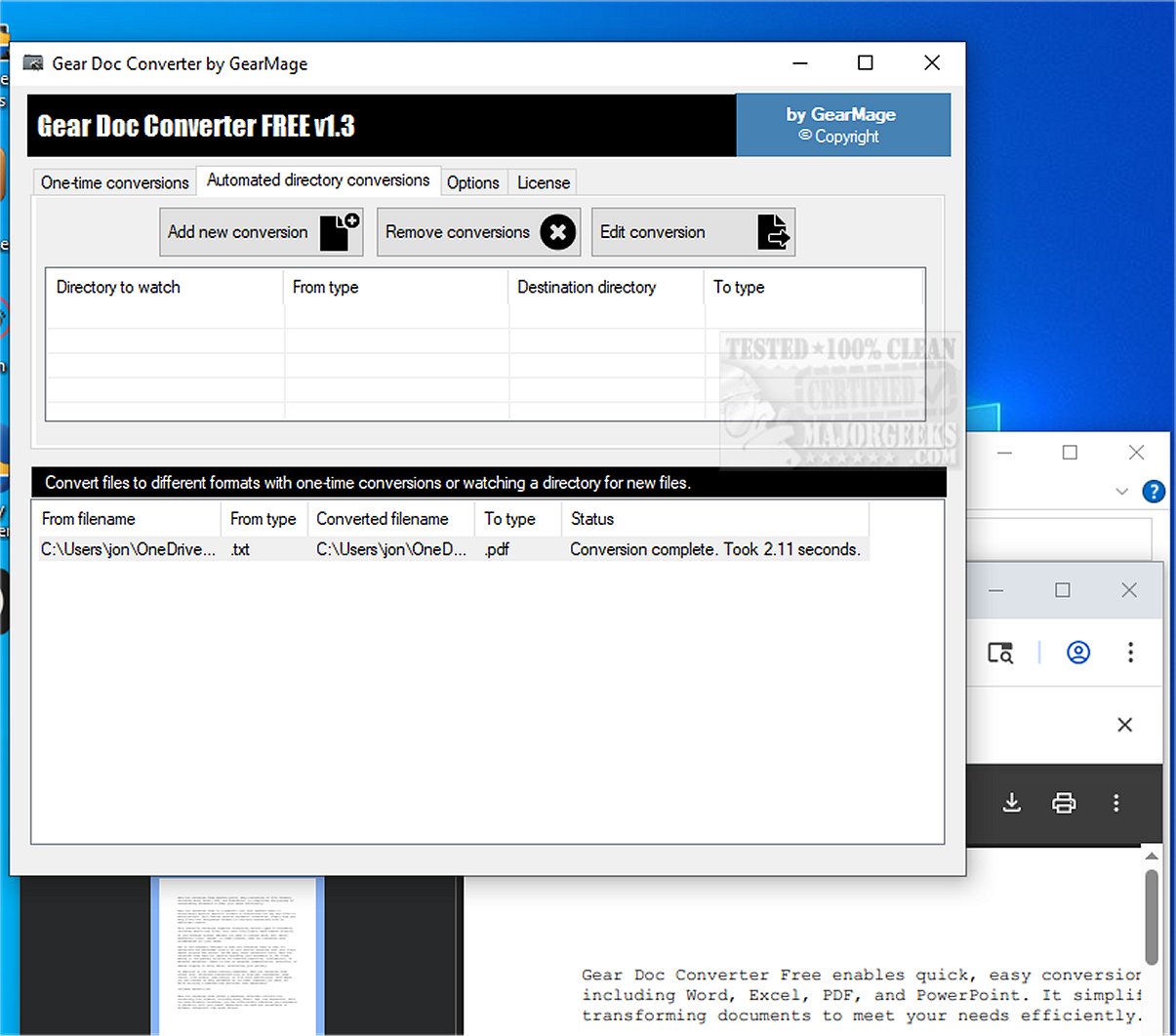Click the PDF viewer vertical scrollbar thumb
This screenshot has width=1176, height=1036.
tap(1152, 917)
